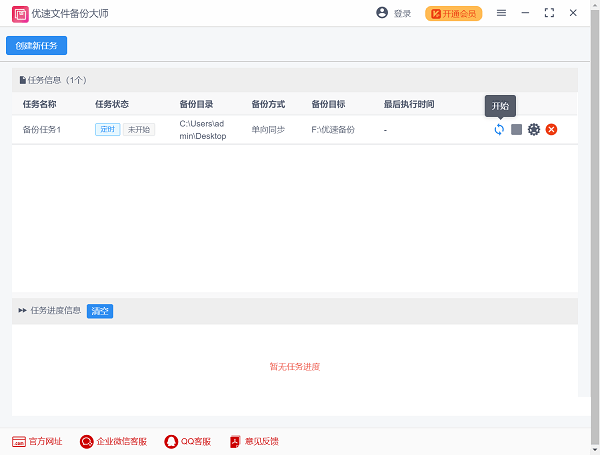600x455 pixels.
Task: Click the 登录 login text
Action: click(x=402, y=14)
